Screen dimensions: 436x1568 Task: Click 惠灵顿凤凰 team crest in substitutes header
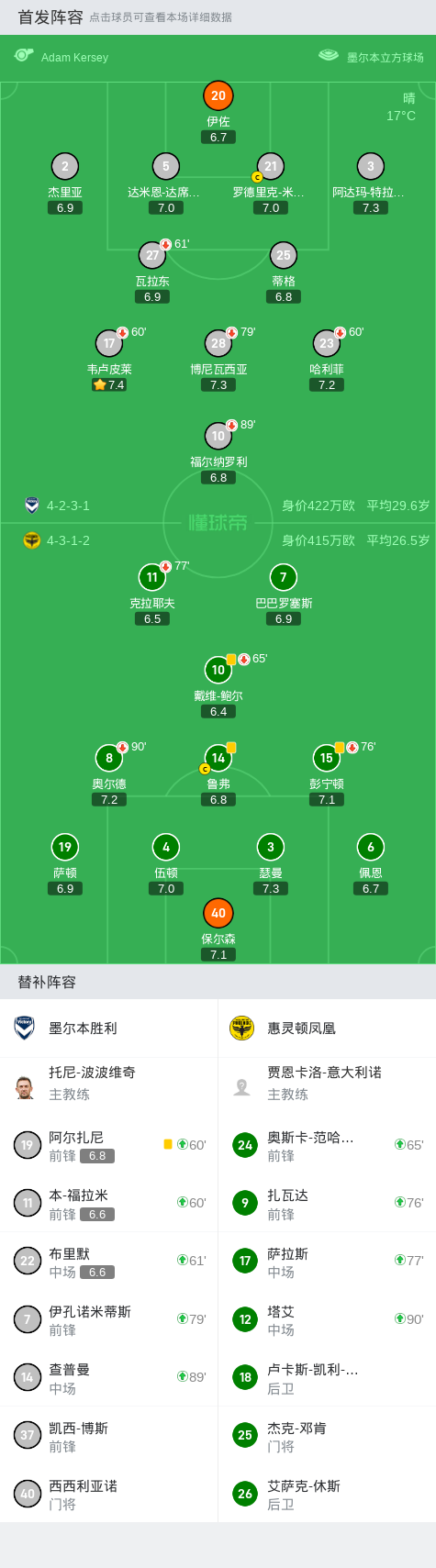(241, 1028)
